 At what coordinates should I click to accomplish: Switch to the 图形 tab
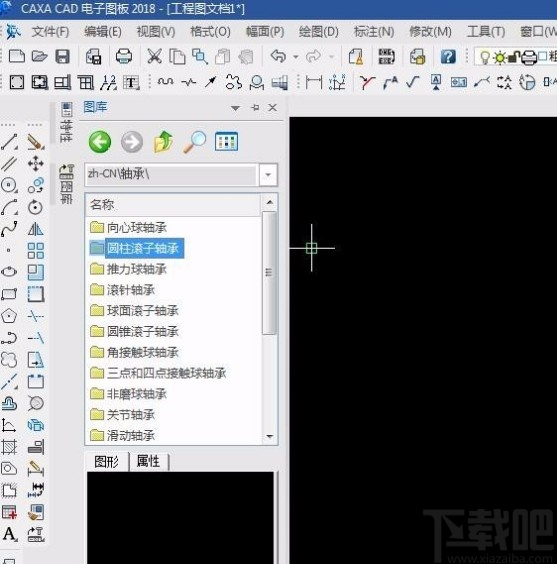click(x=107, y=462)
